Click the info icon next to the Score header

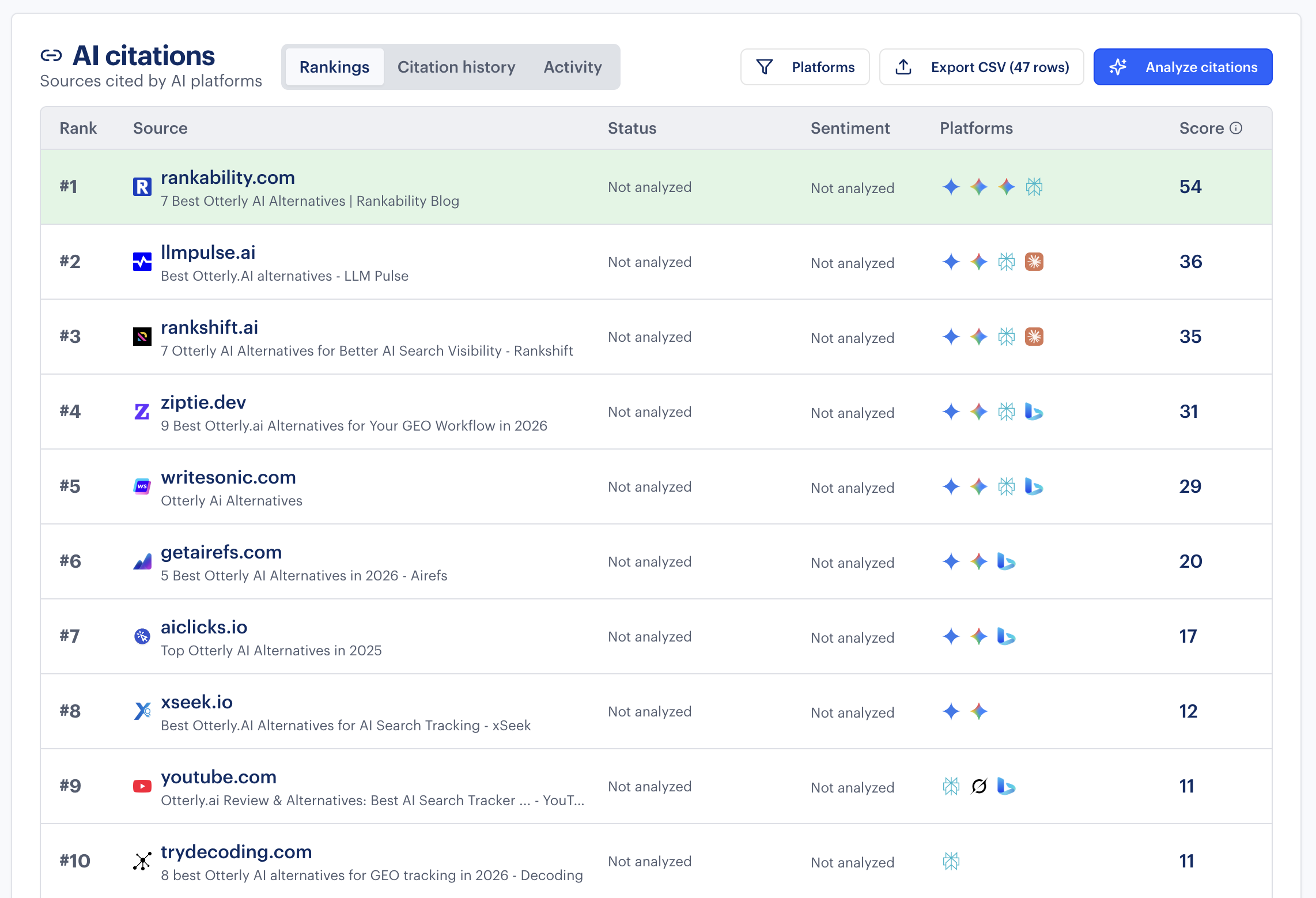(1236, 129)
